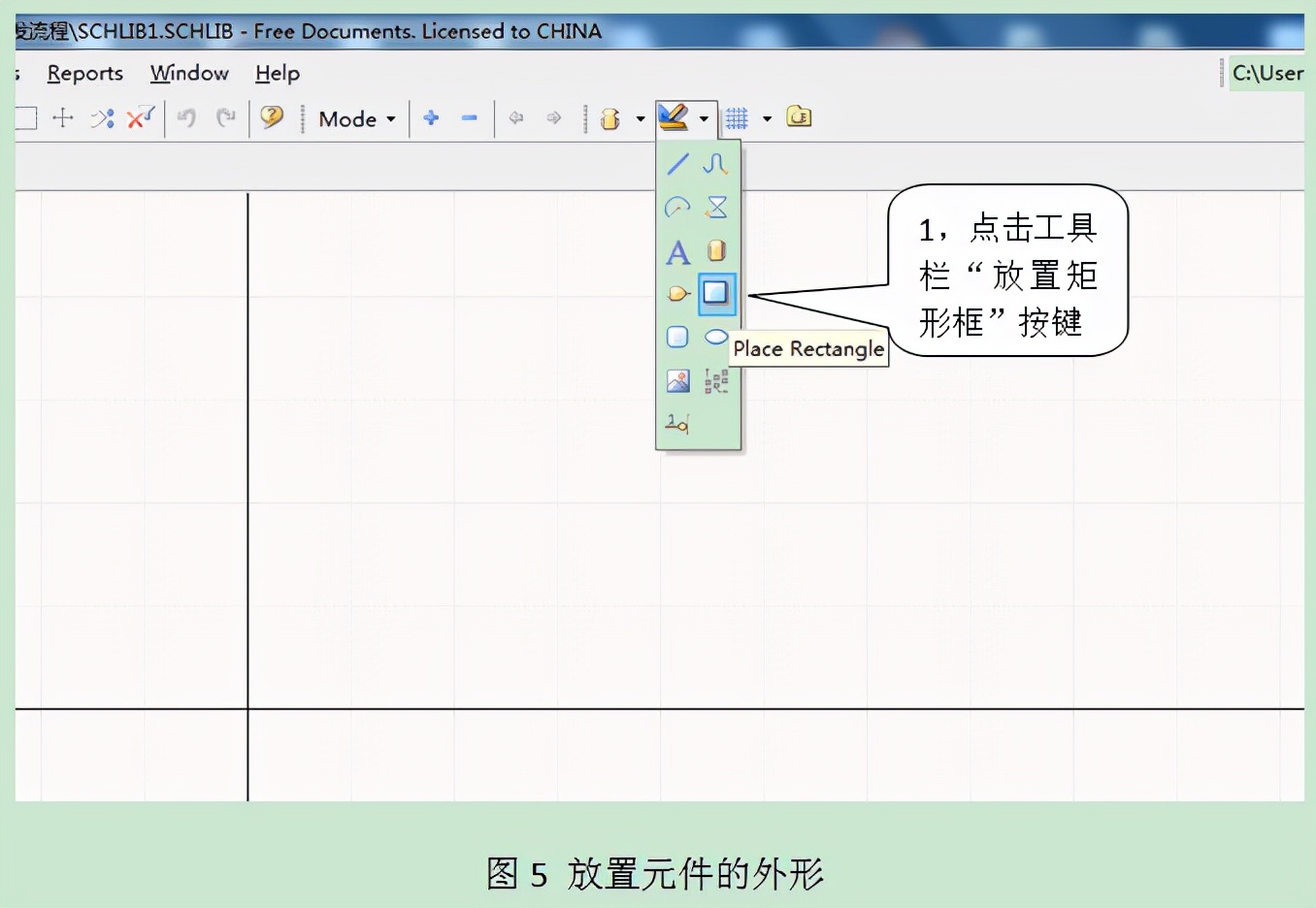Select the Place Graphic image tool
The height and width of the screenshot is (908, 1316).
point(676,380)
